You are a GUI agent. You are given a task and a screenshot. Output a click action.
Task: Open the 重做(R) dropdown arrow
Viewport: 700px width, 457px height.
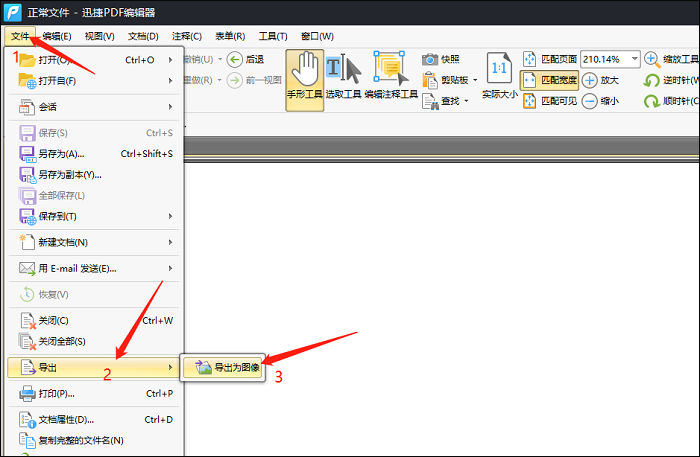tap(220, 80)
